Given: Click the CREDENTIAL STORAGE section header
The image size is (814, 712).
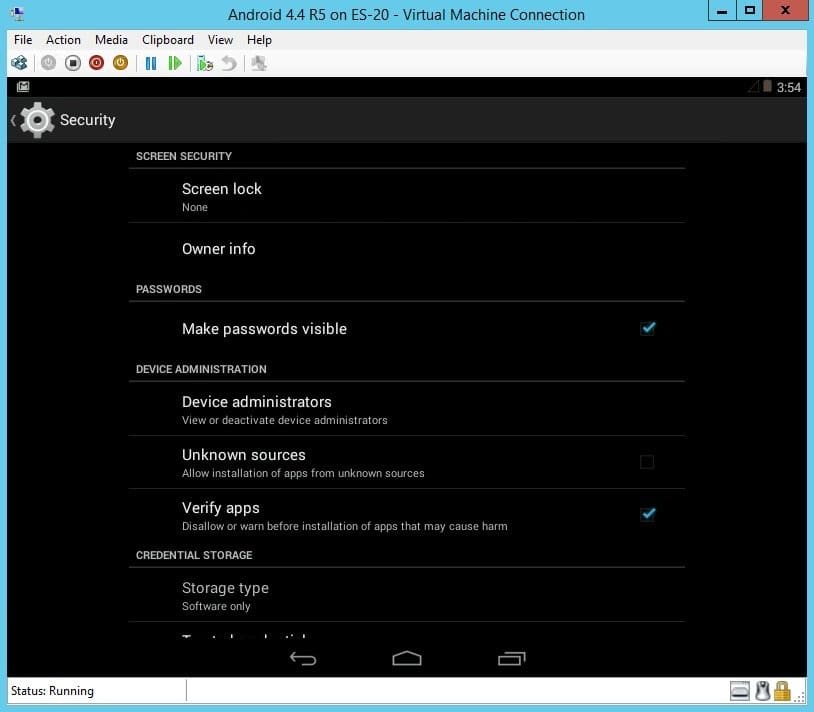Looking at the screenshot, I should tap(194, 555).
